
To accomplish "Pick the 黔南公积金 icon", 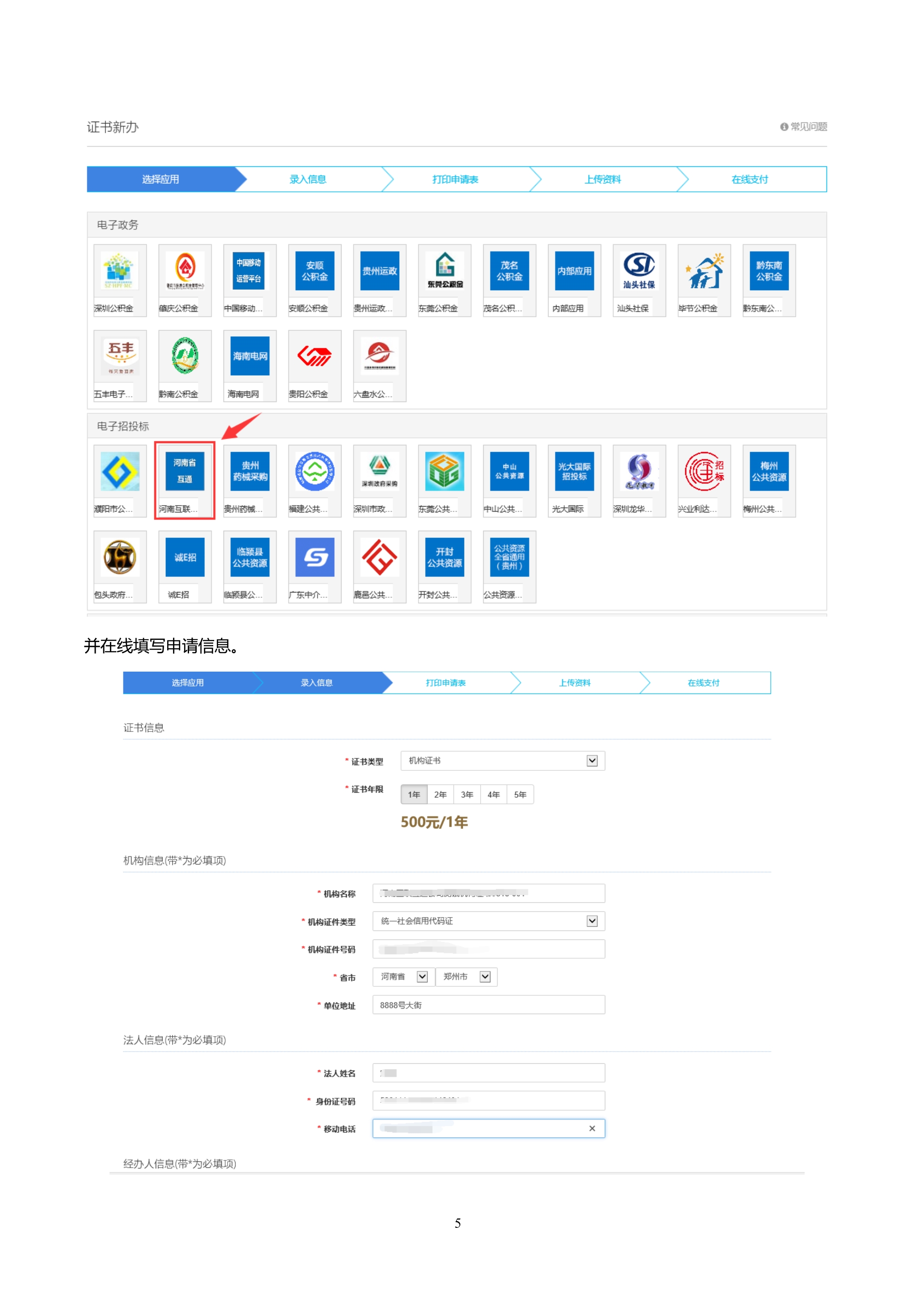I will [x=185, y=366].
